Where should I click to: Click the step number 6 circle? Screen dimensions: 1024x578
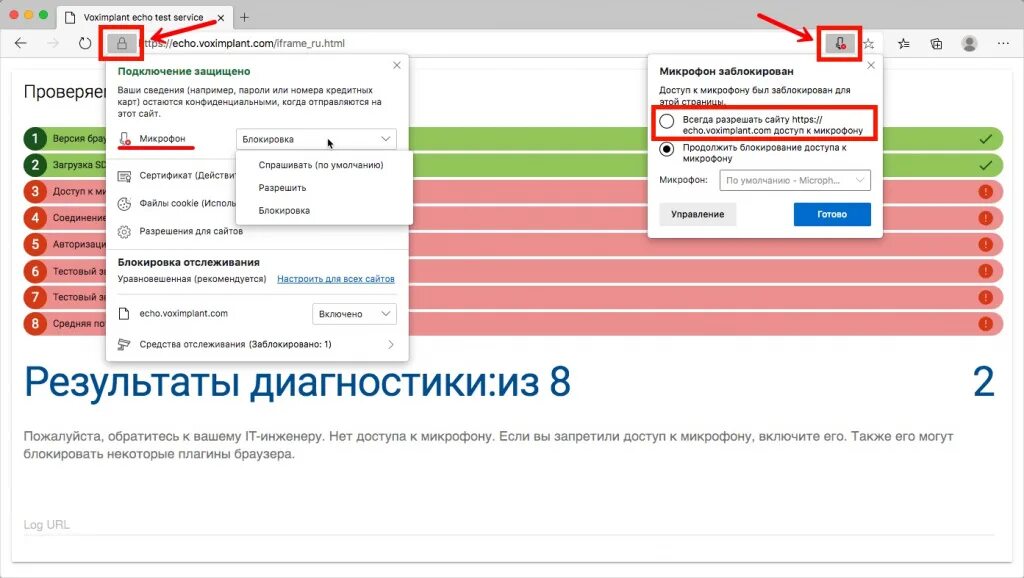(x=35, y=271)
